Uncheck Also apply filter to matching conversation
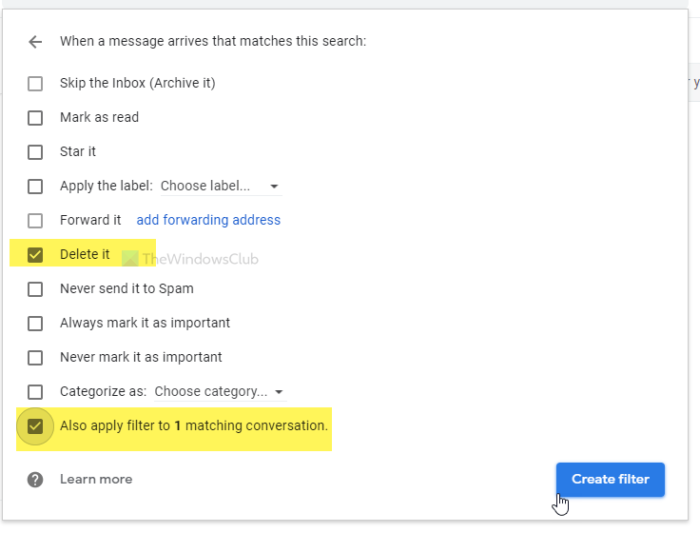The image size is (700, 533). pyautogui.click(x=36, y=426)
